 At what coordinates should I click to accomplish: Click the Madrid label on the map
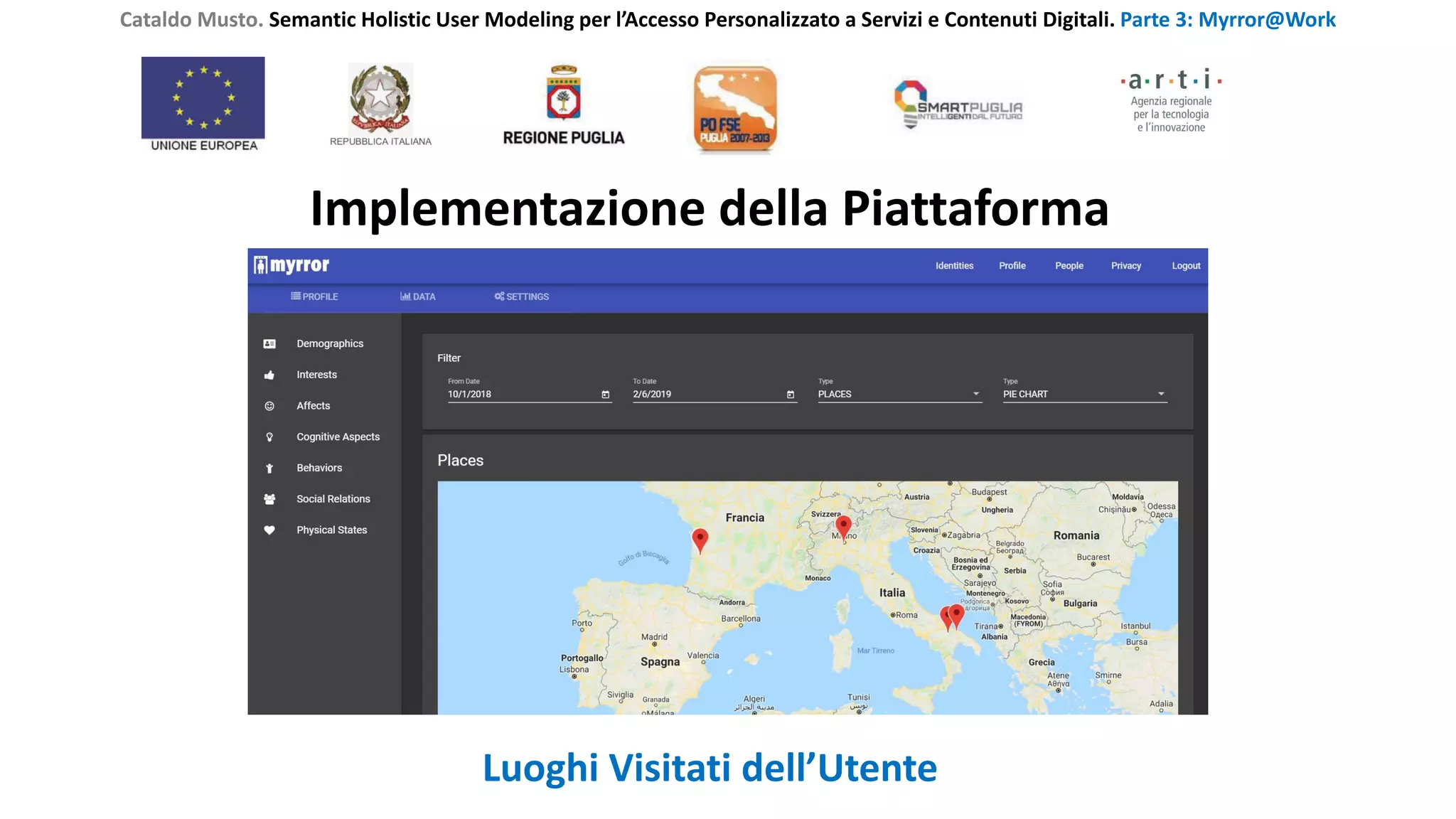(654, 637)
